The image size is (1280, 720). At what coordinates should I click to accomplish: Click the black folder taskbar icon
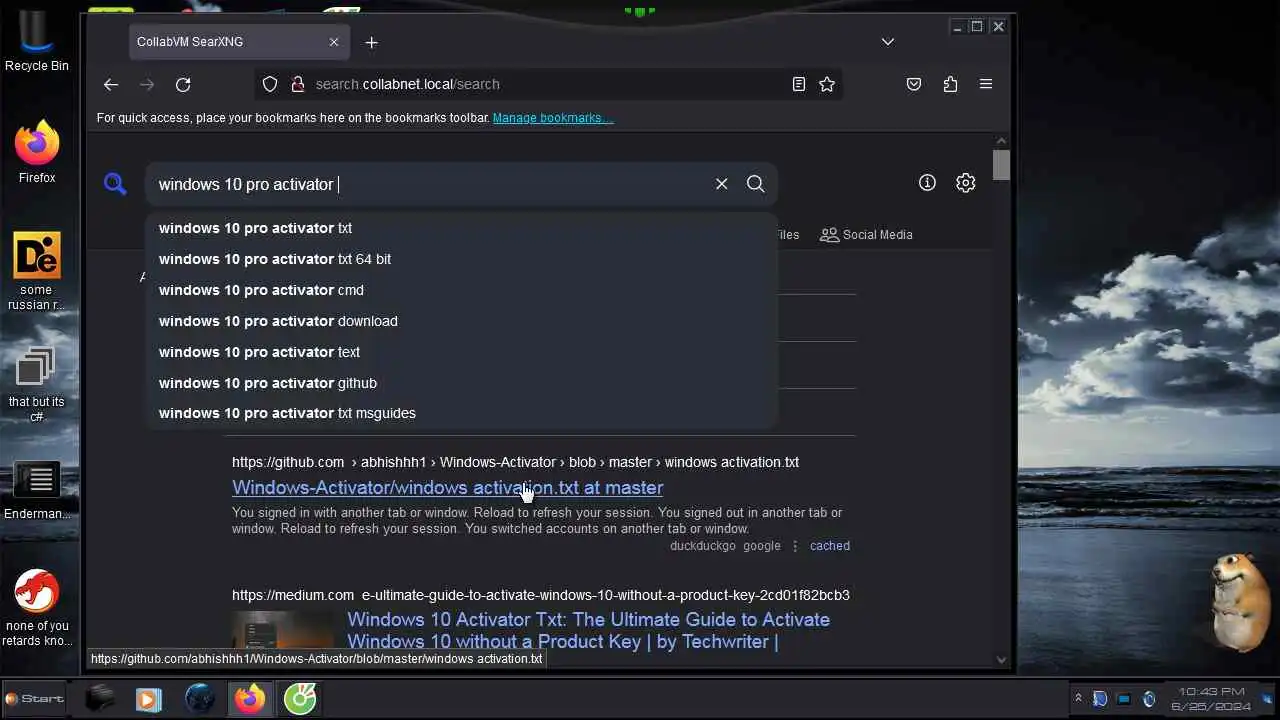99,699
